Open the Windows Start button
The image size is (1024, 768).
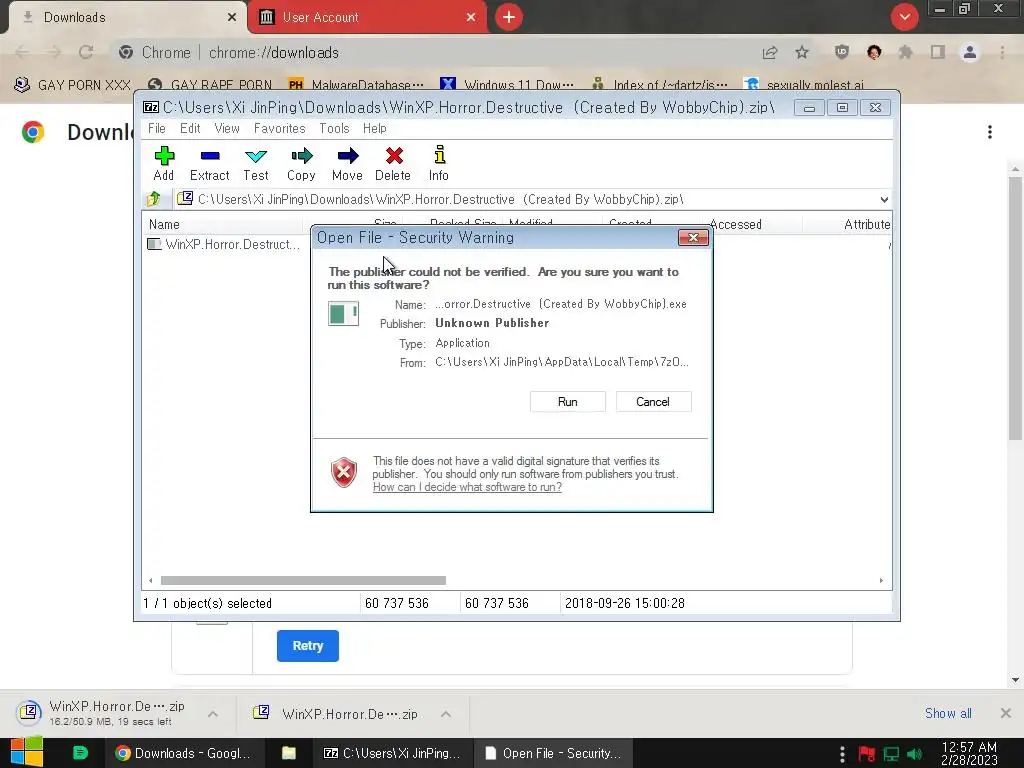(x=27, y=753)
